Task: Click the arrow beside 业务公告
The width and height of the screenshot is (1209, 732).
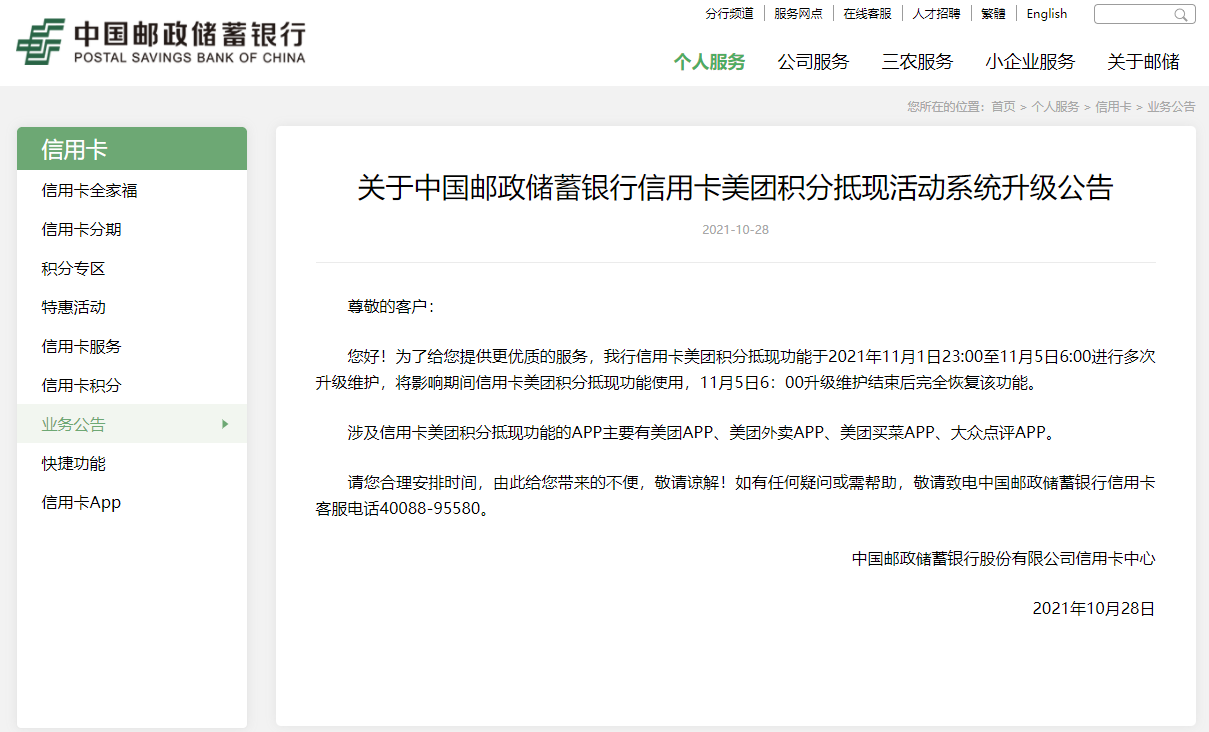Action: tap(225, 424)
